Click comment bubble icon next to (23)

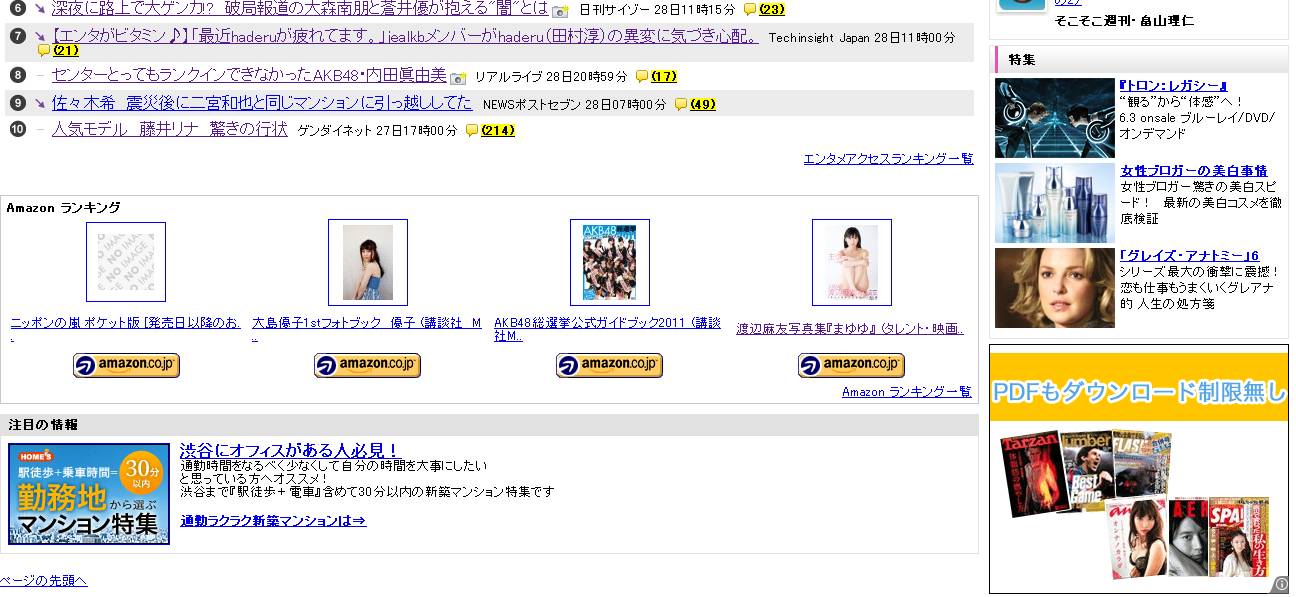coord(750,10)
